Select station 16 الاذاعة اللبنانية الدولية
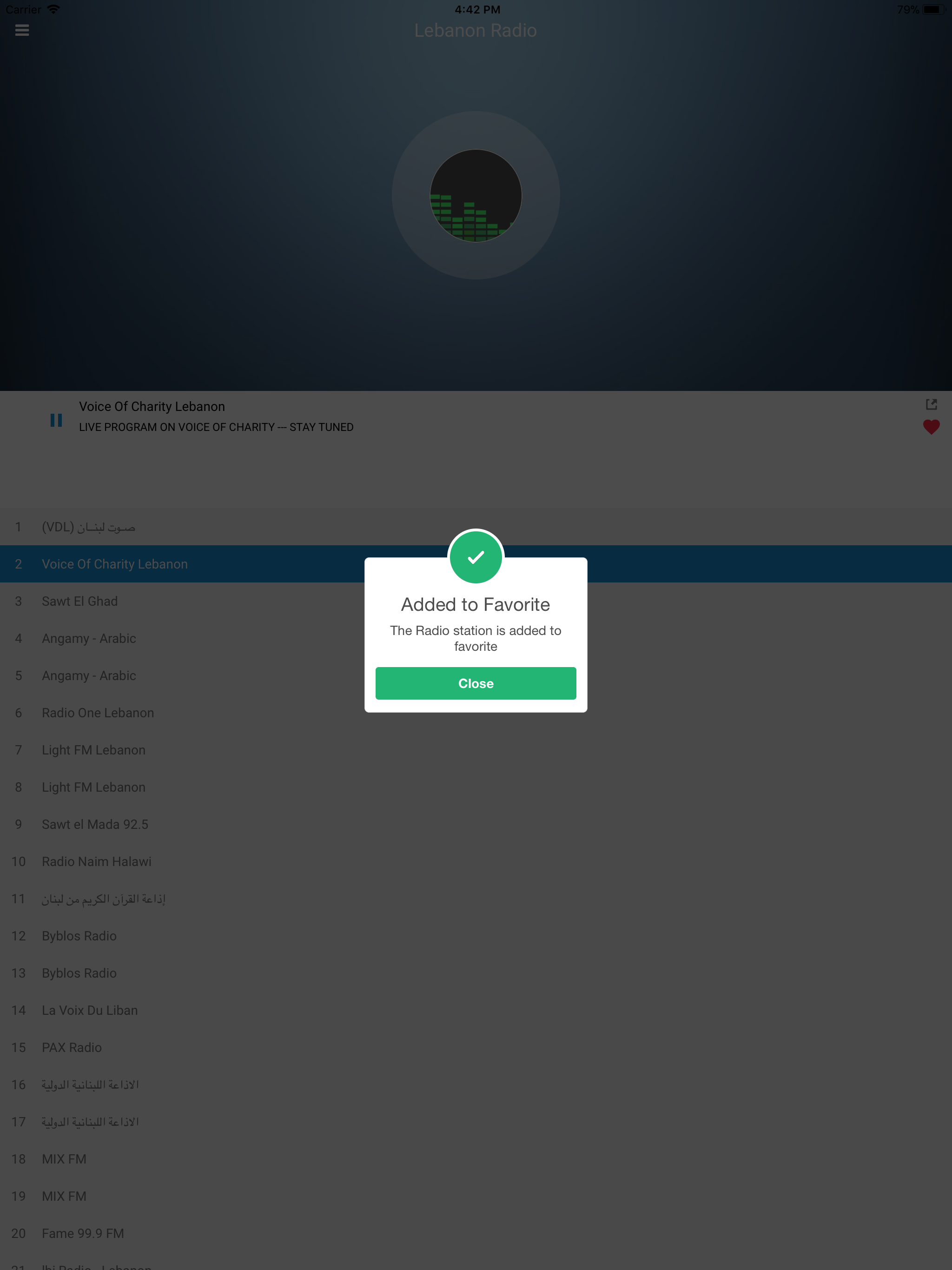 pyautogui.click(x=476, y=1085)
